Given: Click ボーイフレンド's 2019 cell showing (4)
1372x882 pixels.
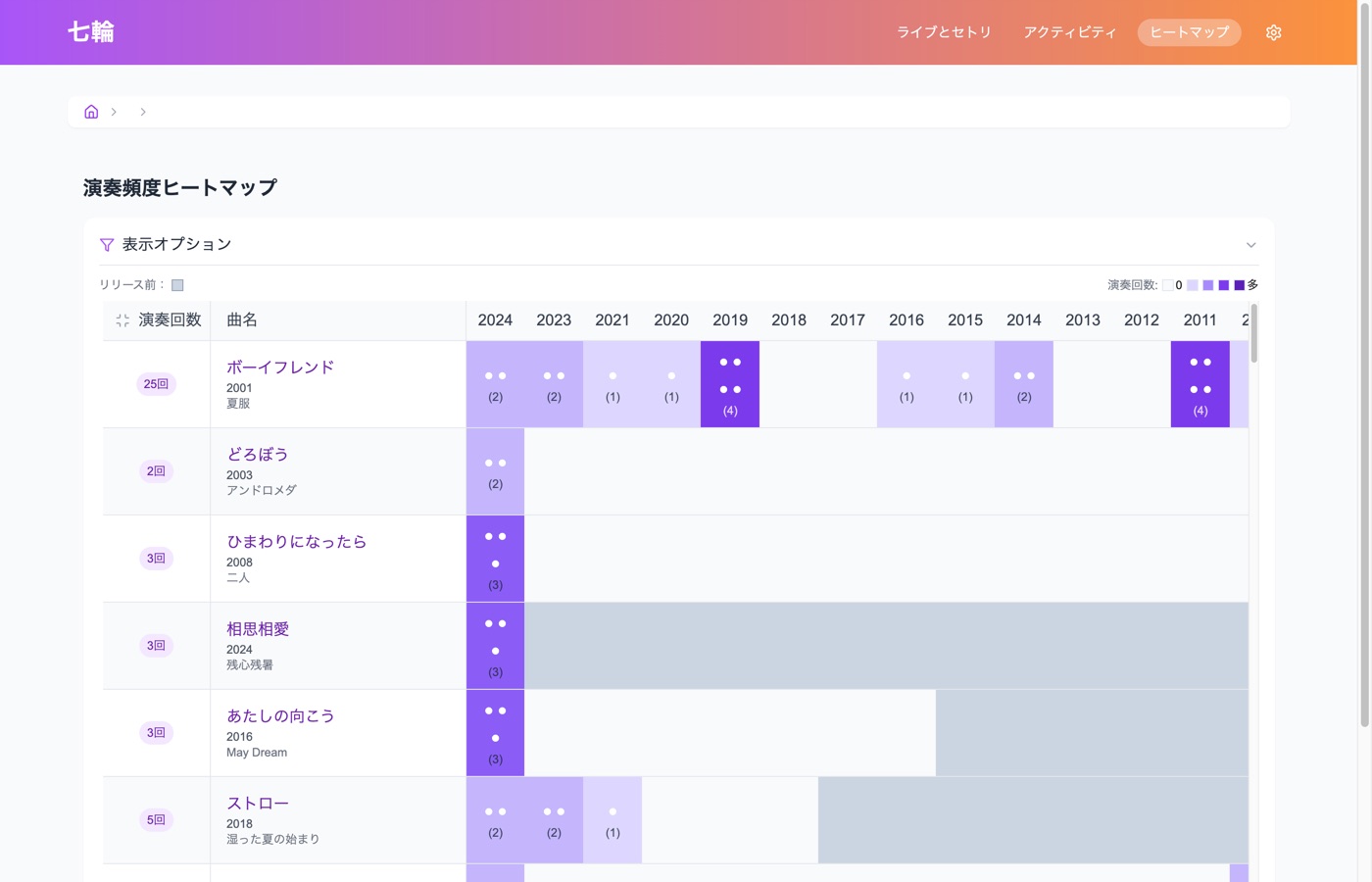Looking at the screenshot, I should (x=730, y=384).
